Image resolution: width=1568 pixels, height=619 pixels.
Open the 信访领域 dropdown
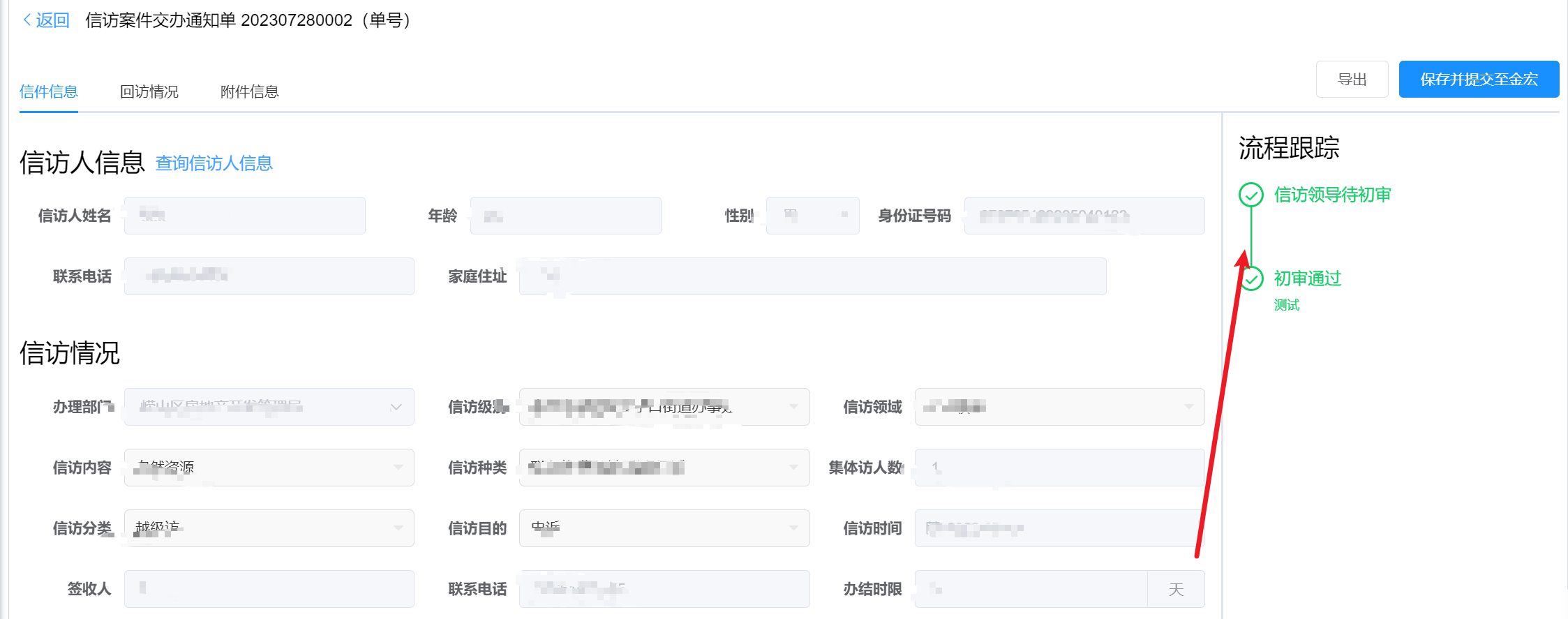pos(1059,407)
